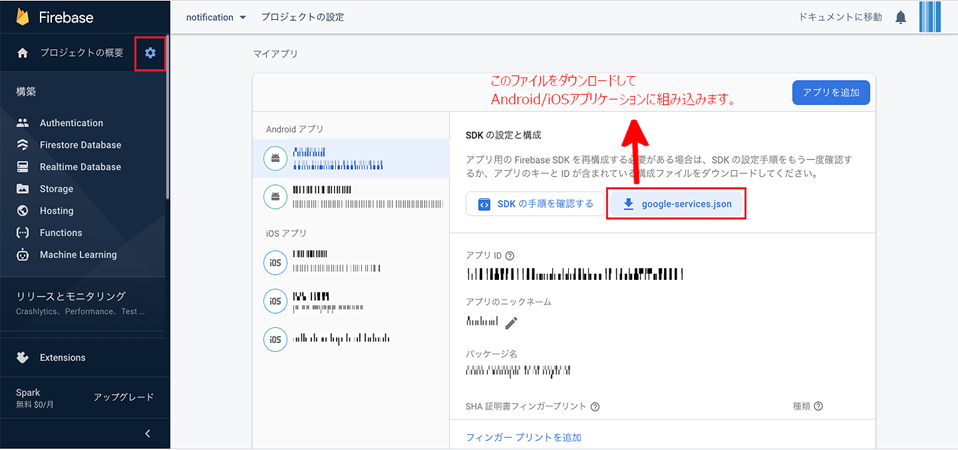
Task: Click プロジェクトの設定 header title
Action: [x=302, y=17]
